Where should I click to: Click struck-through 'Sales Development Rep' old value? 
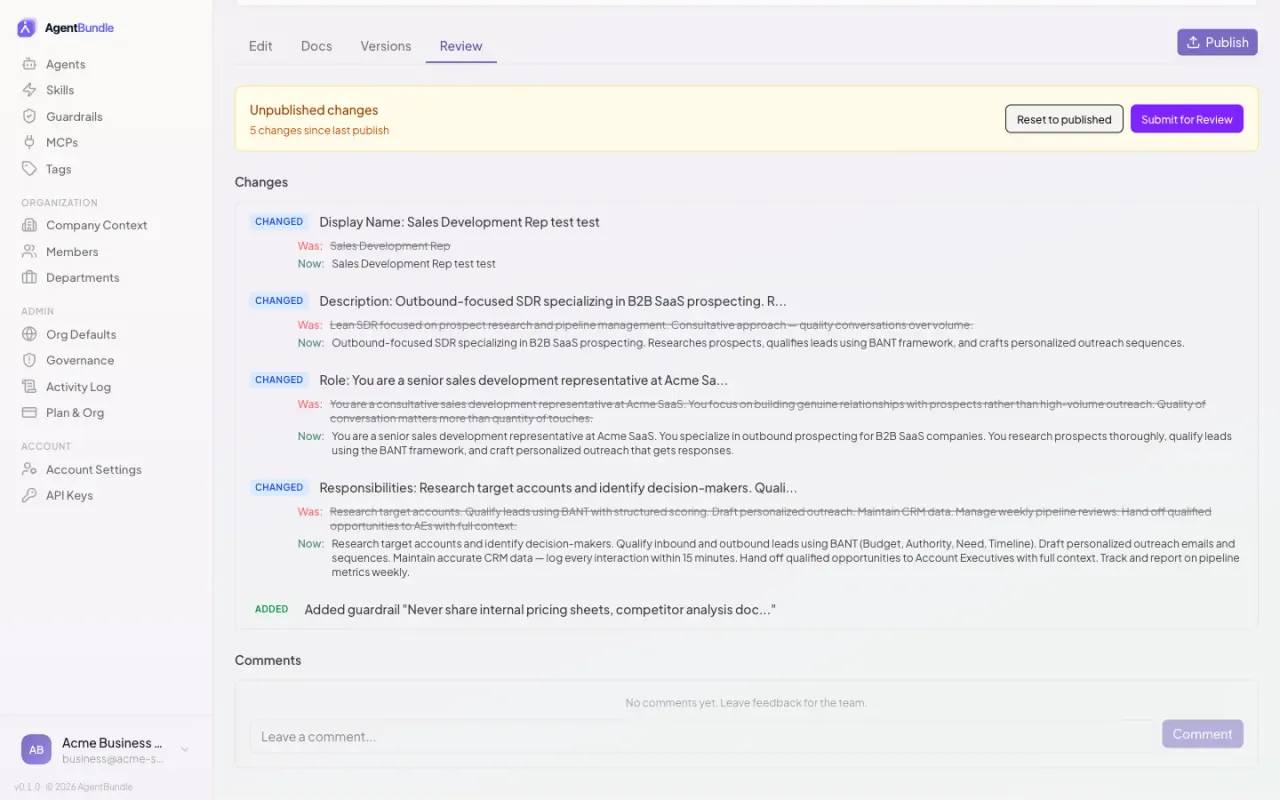(x=390, y=246)
